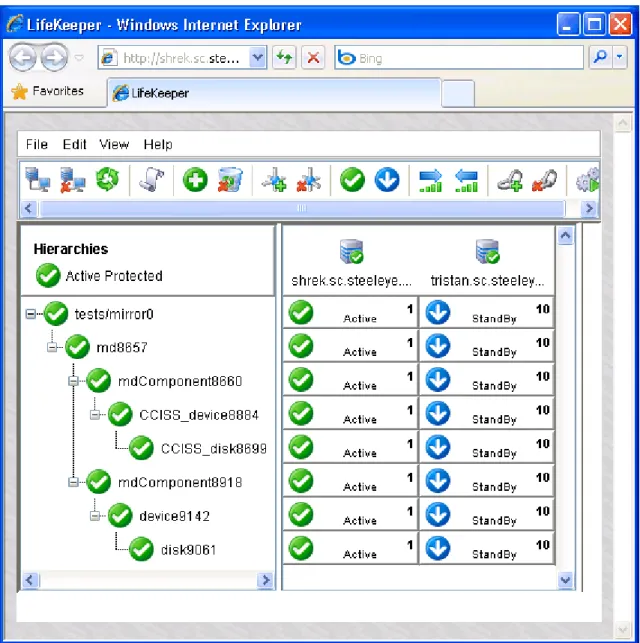Open the address bar dropdown arrow
Screen dimensions: 640x643
tap(257, 57)
